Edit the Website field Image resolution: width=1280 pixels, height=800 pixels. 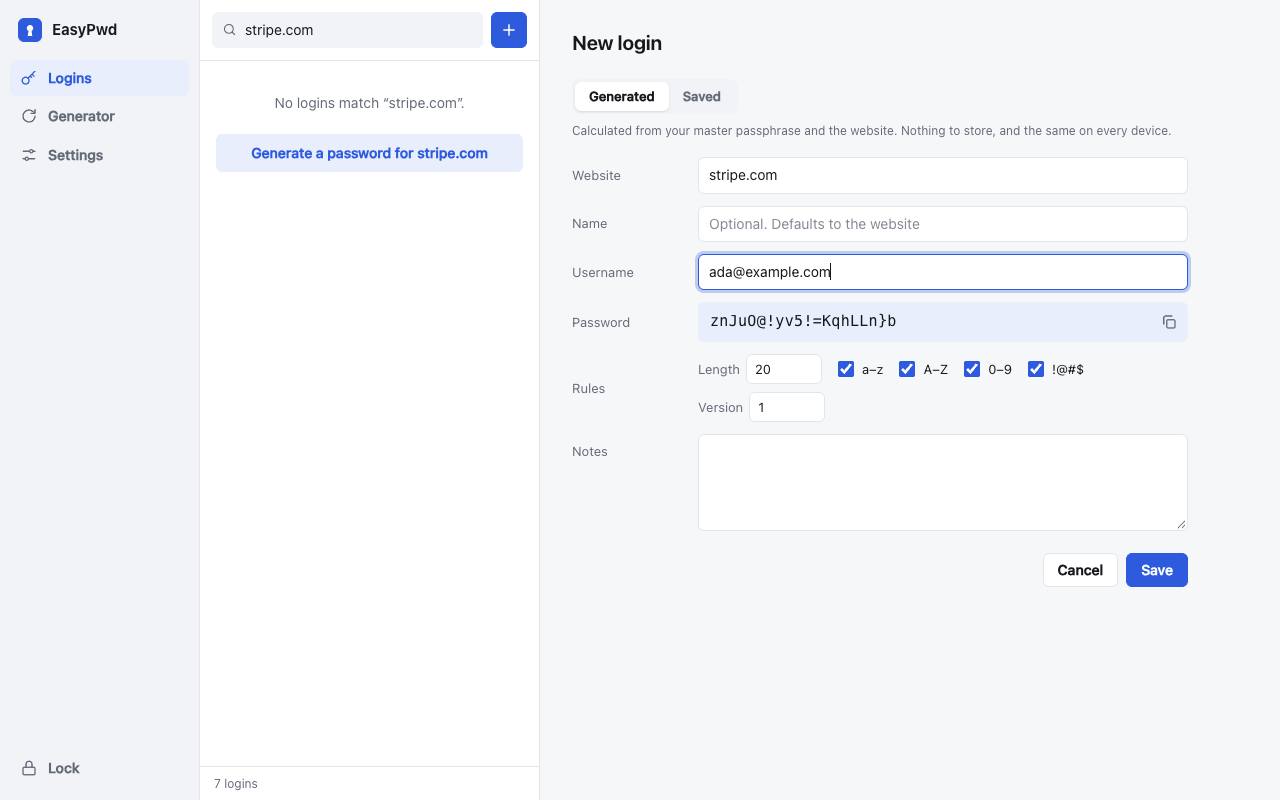click(943, 175)
